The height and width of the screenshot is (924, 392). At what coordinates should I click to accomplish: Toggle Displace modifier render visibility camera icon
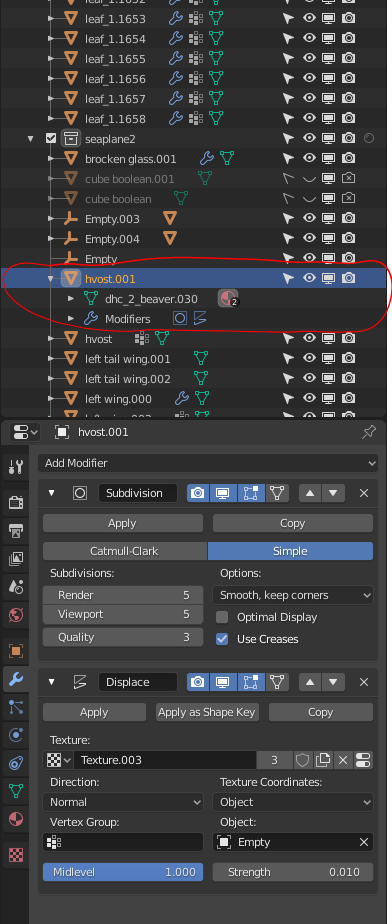coord(197,682)
